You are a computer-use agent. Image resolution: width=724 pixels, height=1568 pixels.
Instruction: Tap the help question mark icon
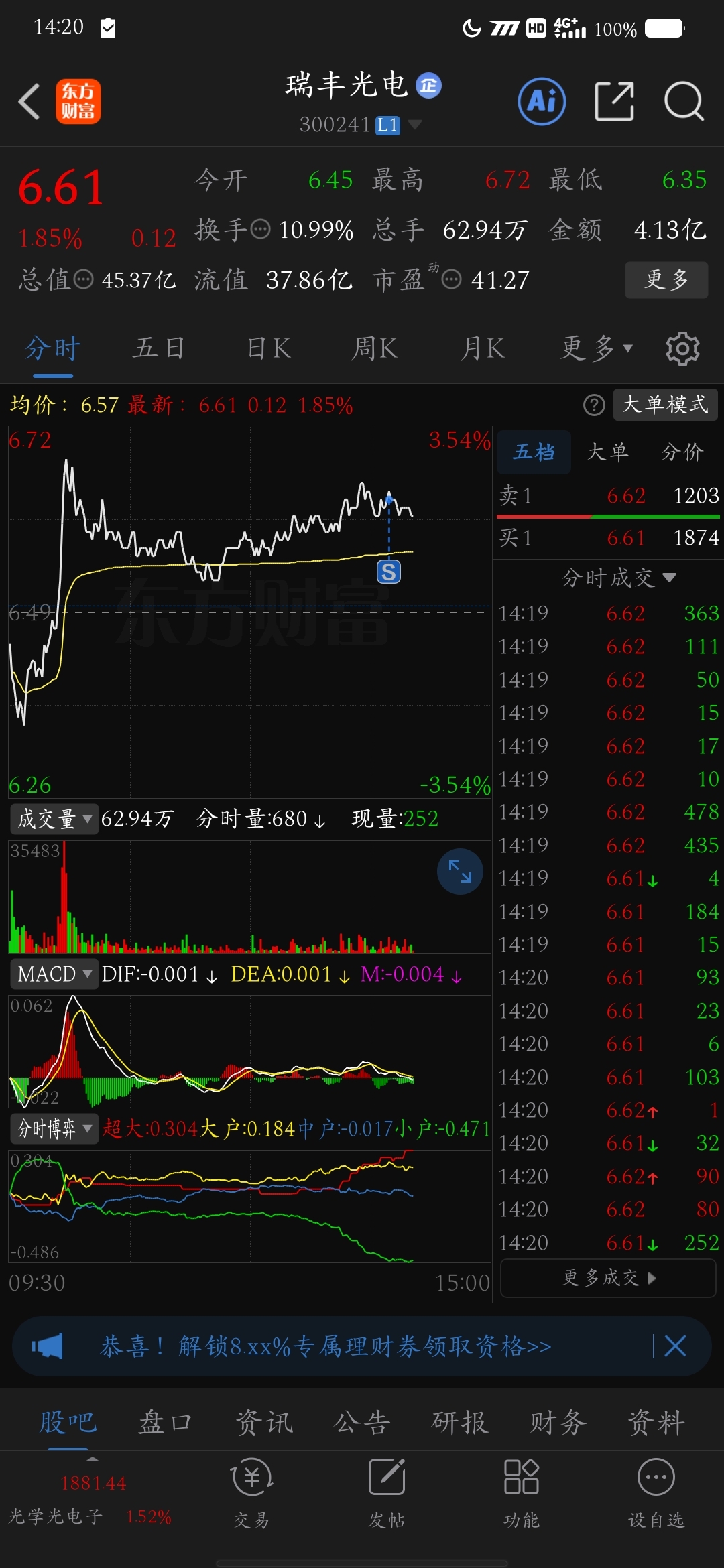tap(594, 405)
